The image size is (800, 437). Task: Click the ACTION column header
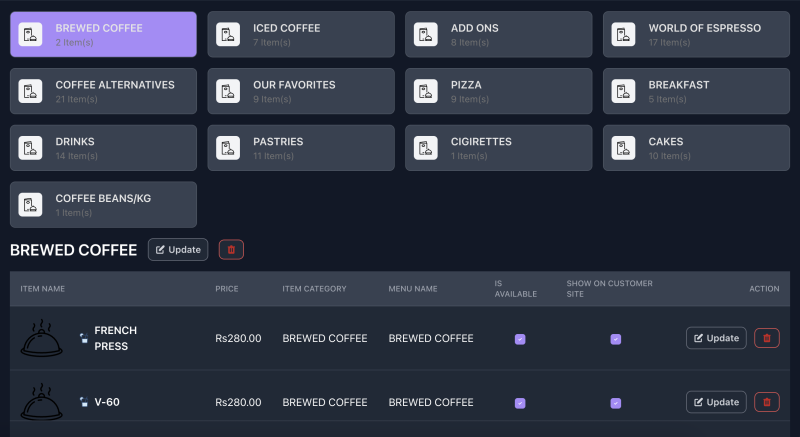(764, 289)
